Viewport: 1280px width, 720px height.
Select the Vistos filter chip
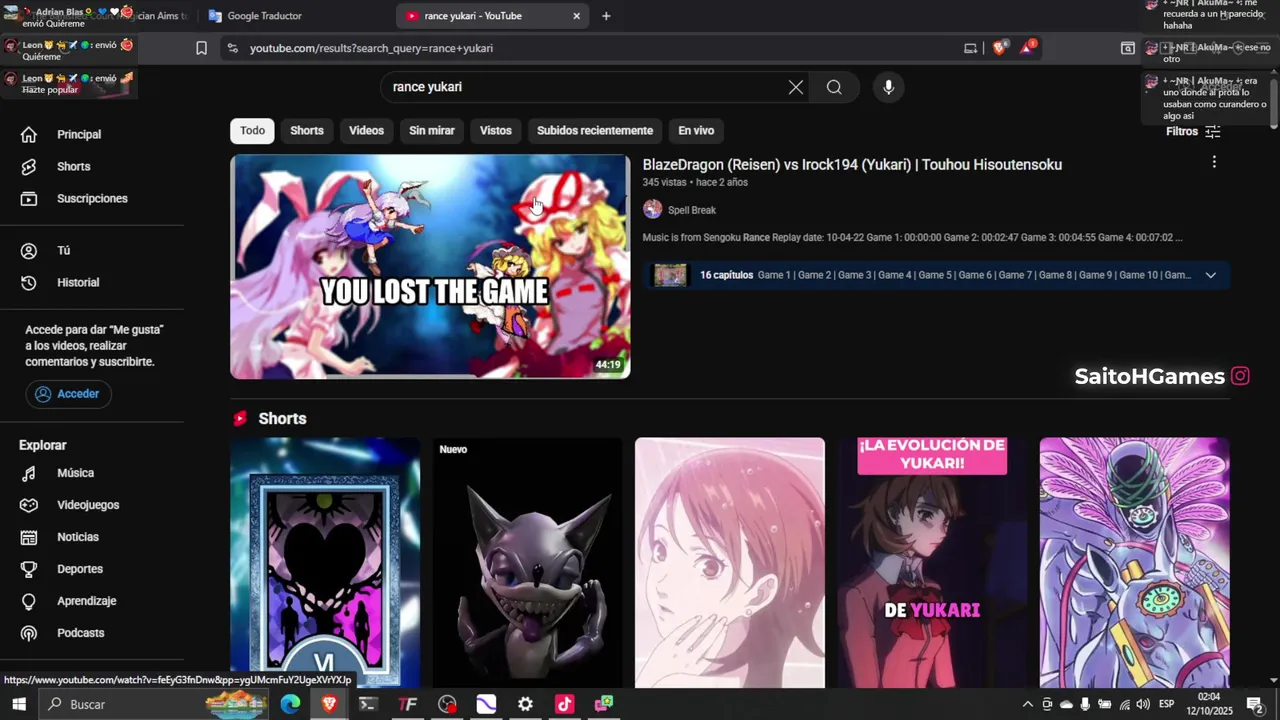click(x=495, y=130)
